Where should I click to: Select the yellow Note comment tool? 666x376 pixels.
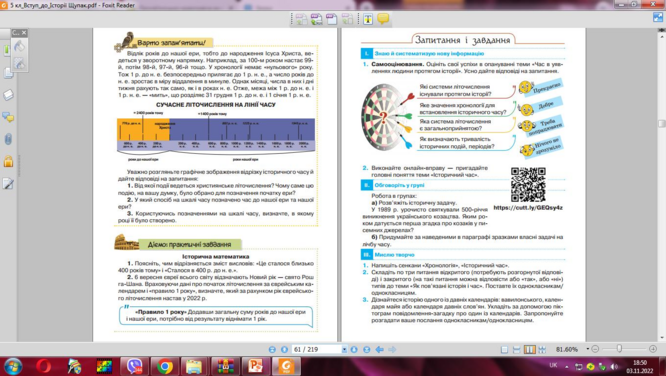click(x=383, y=19)
